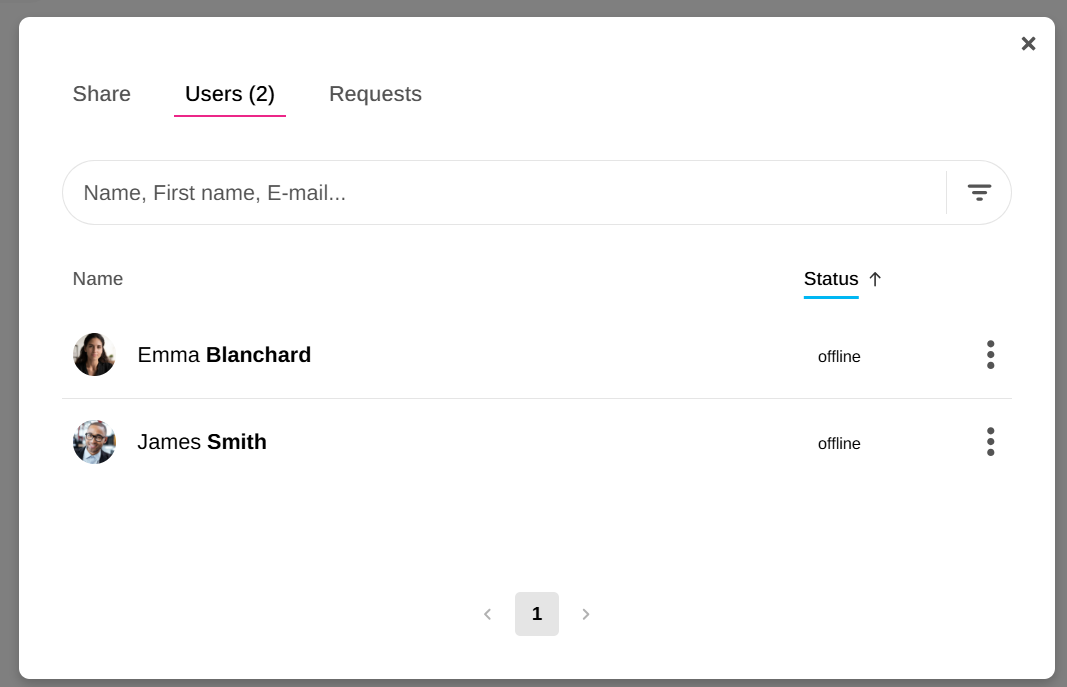Select the James Smith user name

[202, 442]
